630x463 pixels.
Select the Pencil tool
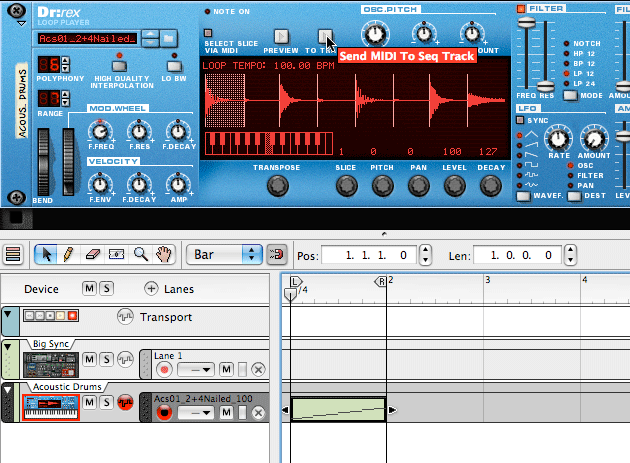68,254
